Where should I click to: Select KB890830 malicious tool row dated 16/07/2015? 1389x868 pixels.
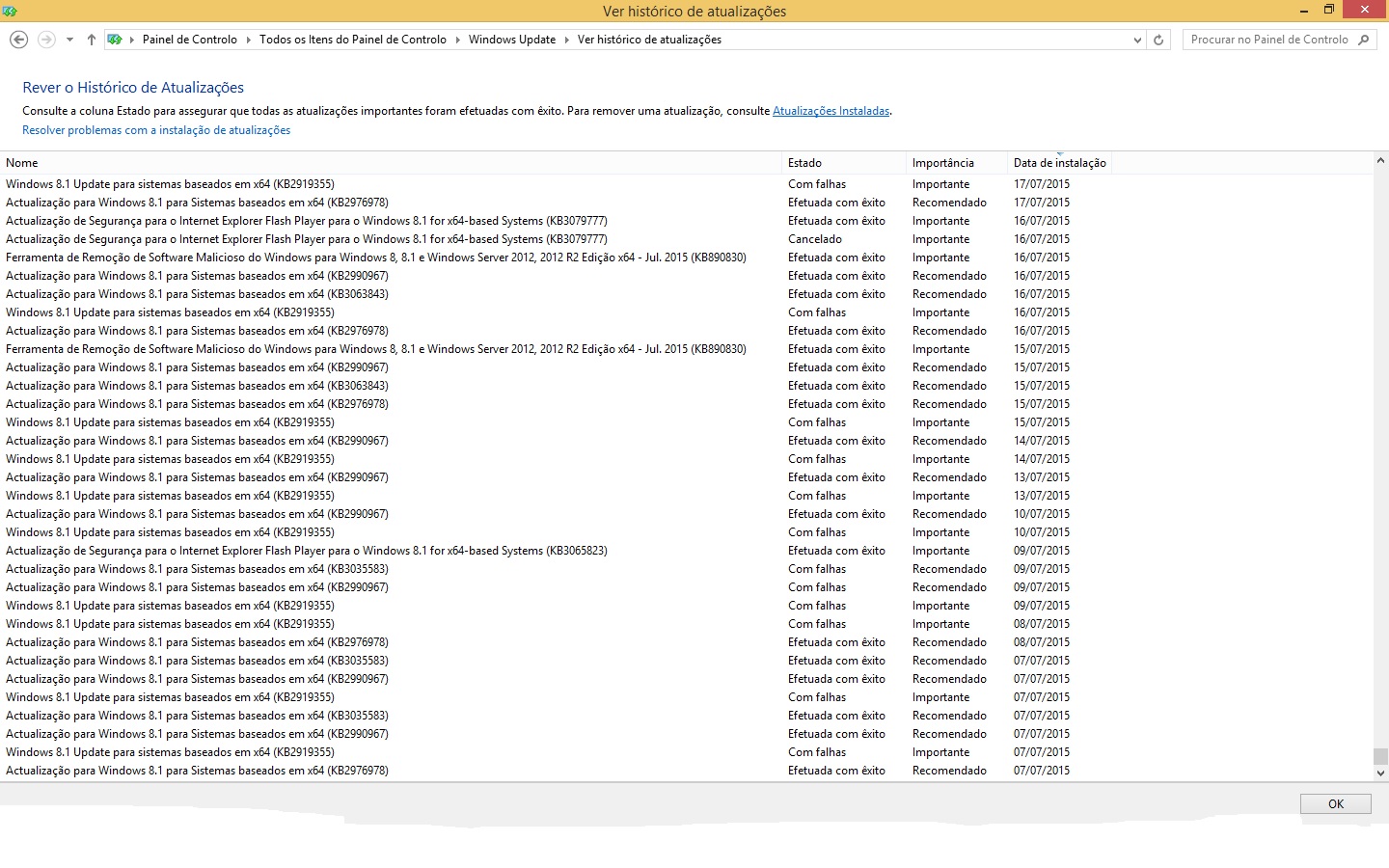pos(686,258)
